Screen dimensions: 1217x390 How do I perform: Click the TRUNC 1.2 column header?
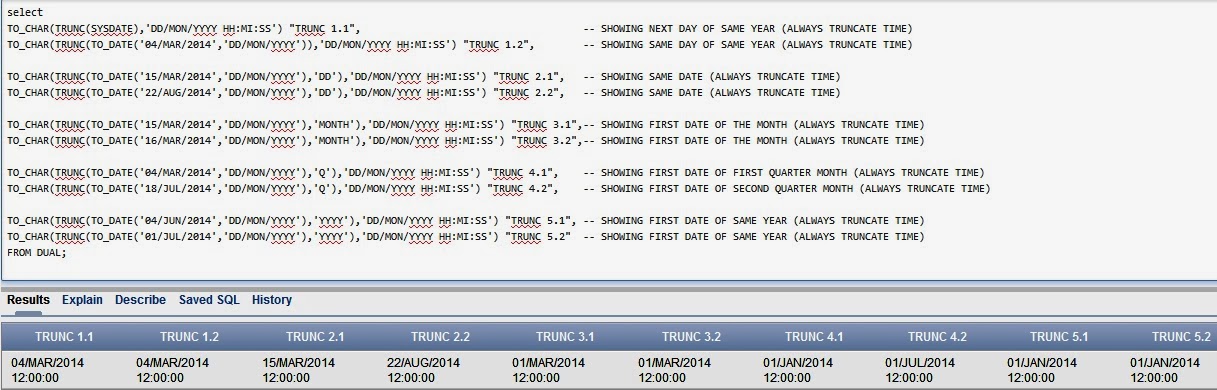tap(189, 336)
